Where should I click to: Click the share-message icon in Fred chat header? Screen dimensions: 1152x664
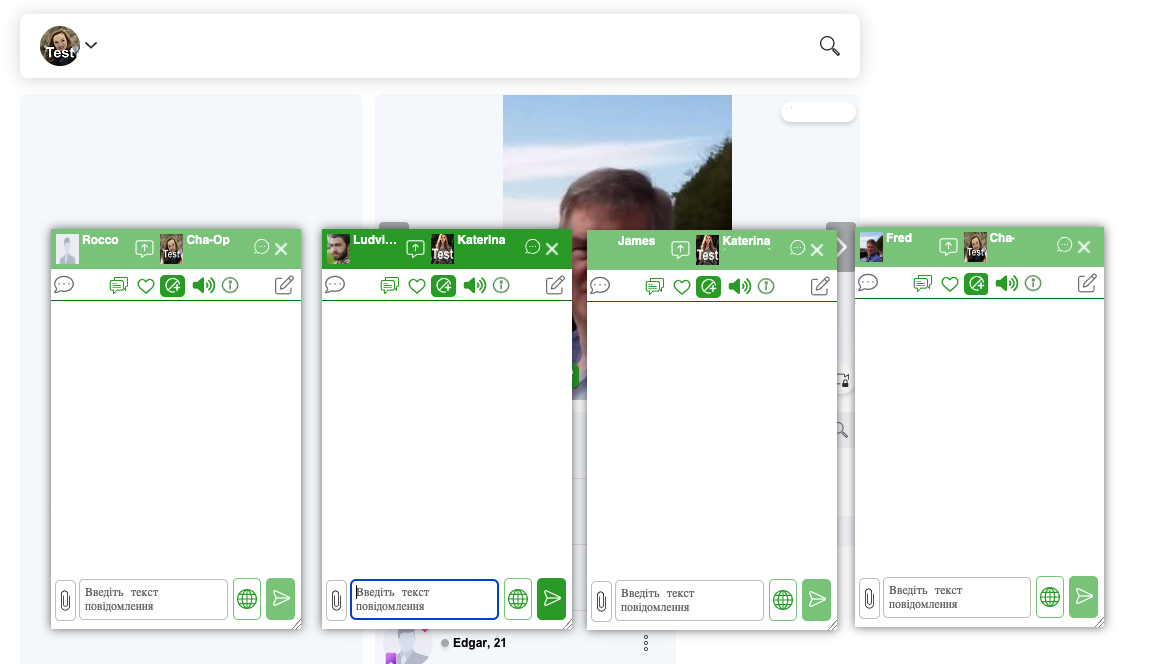tap(948, 246)
